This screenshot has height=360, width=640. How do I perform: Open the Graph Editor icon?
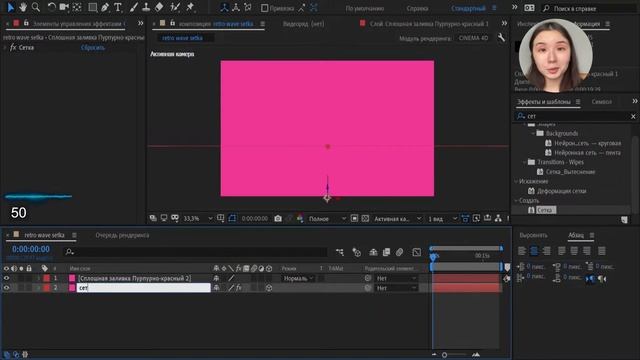point(417,253)
